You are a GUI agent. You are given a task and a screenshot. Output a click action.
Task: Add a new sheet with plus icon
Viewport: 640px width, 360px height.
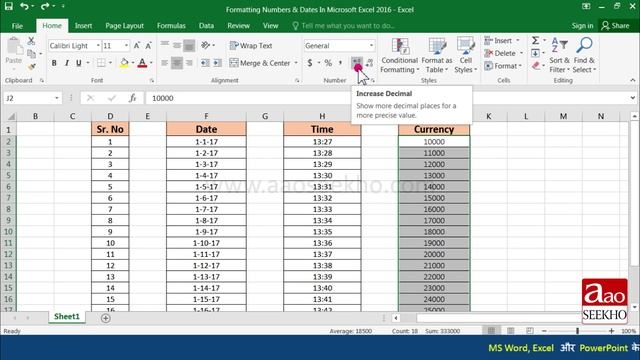click(106, 318)
